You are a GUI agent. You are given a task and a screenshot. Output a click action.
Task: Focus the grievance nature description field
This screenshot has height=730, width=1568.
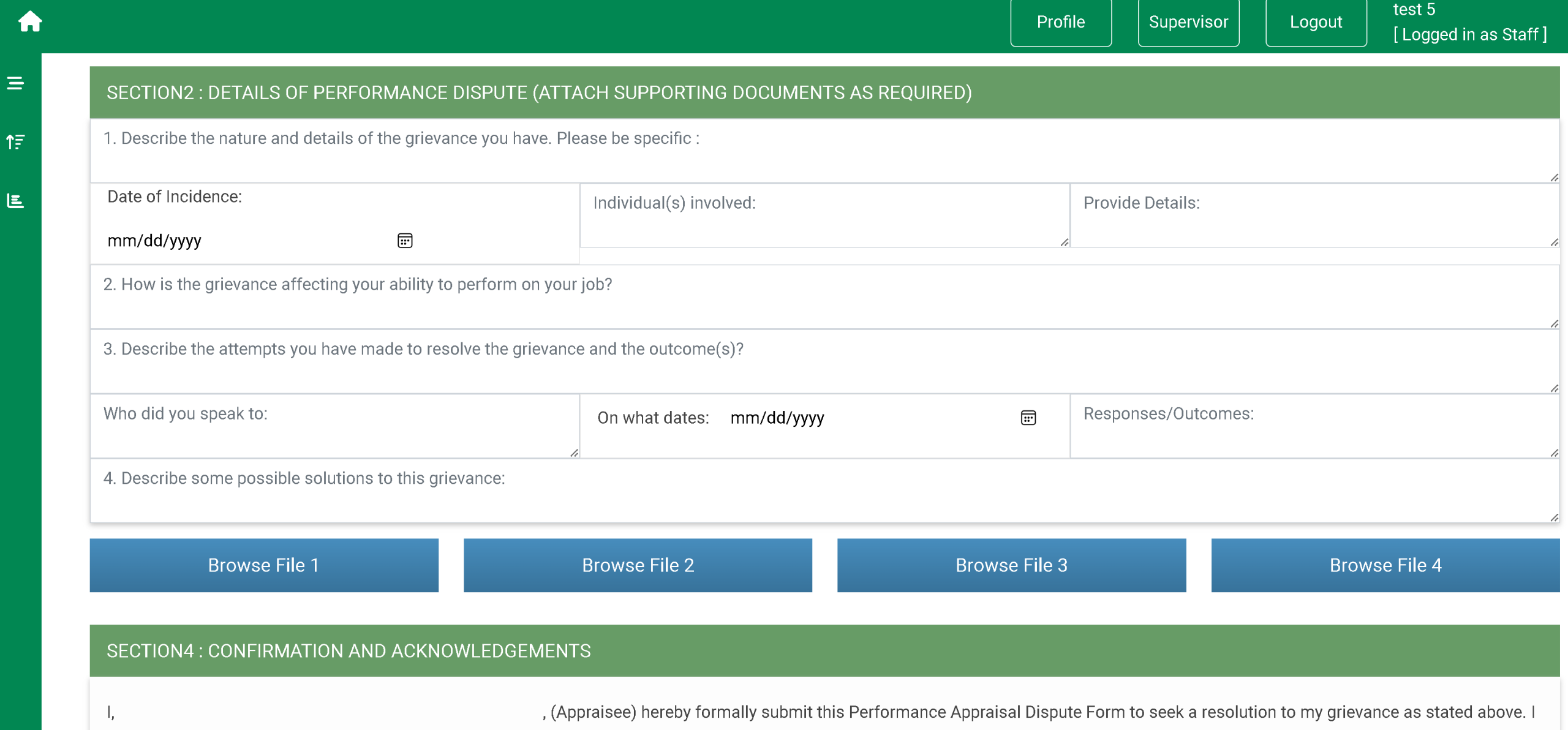click(x=824, y=151)
